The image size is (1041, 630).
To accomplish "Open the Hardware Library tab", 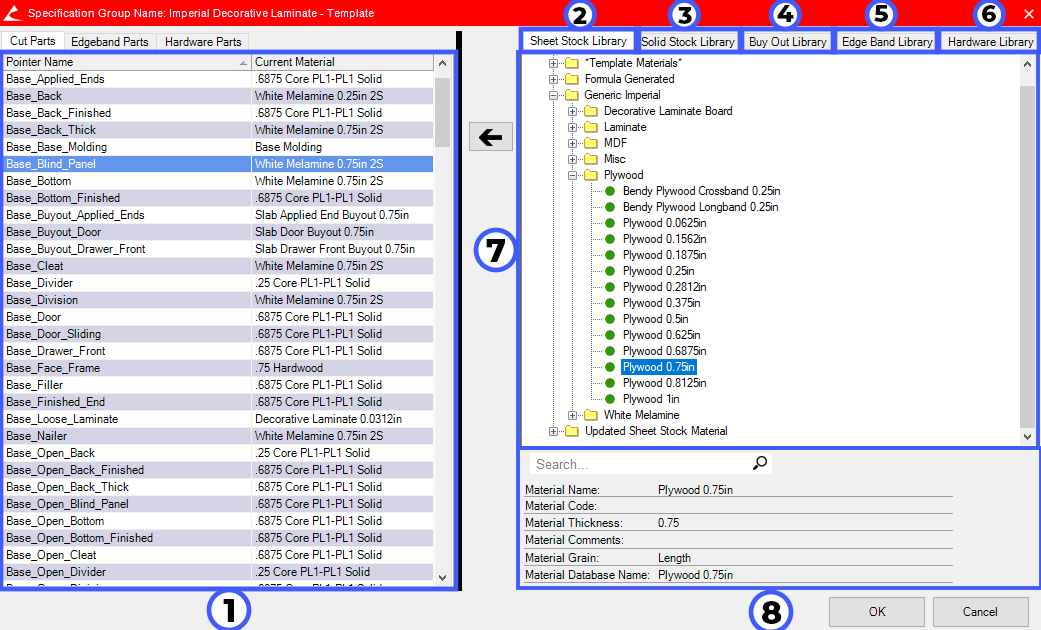I will [989, 42].
